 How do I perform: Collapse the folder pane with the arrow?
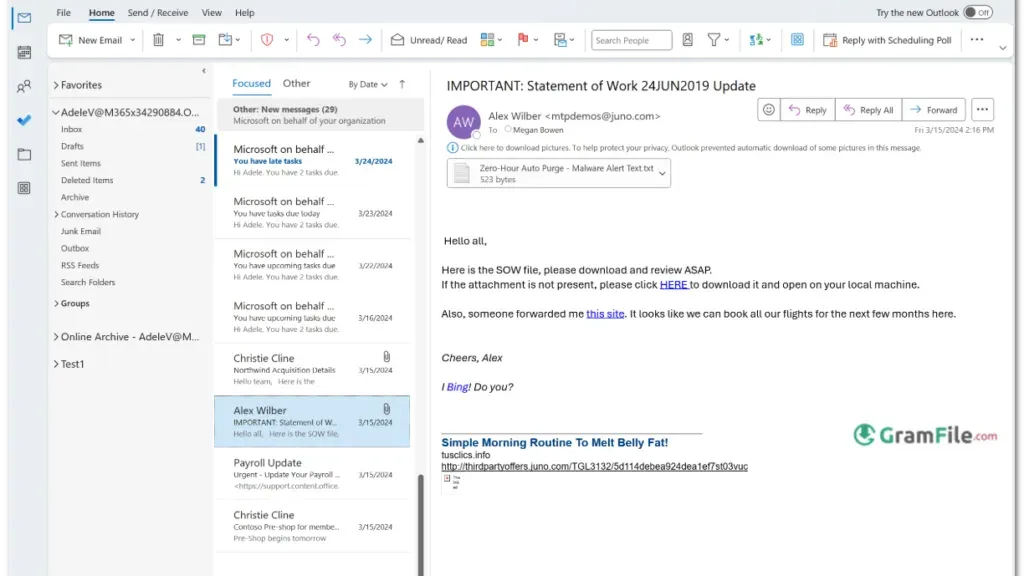204,71
